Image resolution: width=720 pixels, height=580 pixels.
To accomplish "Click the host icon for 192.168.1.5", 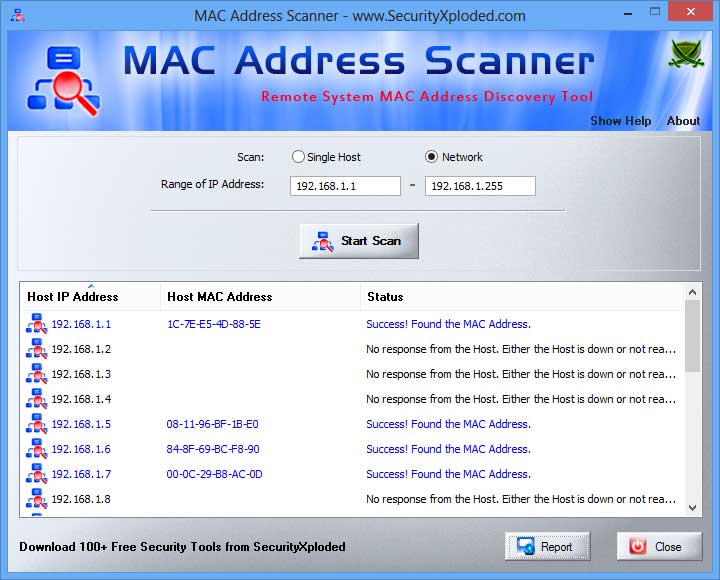I will click(x=37, y=424).
